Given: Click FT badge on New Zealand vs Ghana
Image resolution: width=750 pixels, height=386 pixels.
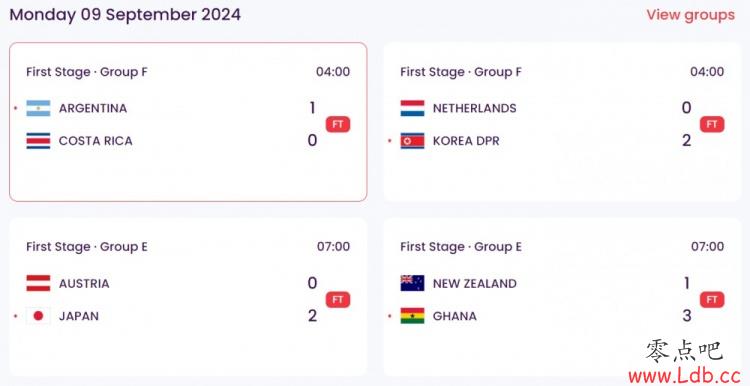Looking at the screenshot, I should (712, 300).
